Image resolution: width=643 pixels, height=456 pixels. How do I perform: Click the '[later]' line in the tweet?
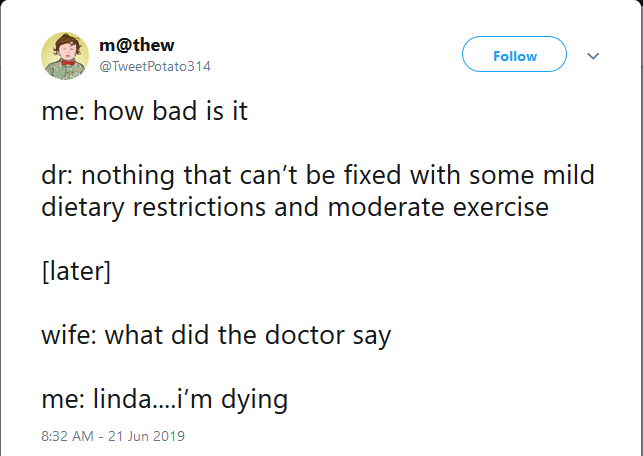pos(76,271)
